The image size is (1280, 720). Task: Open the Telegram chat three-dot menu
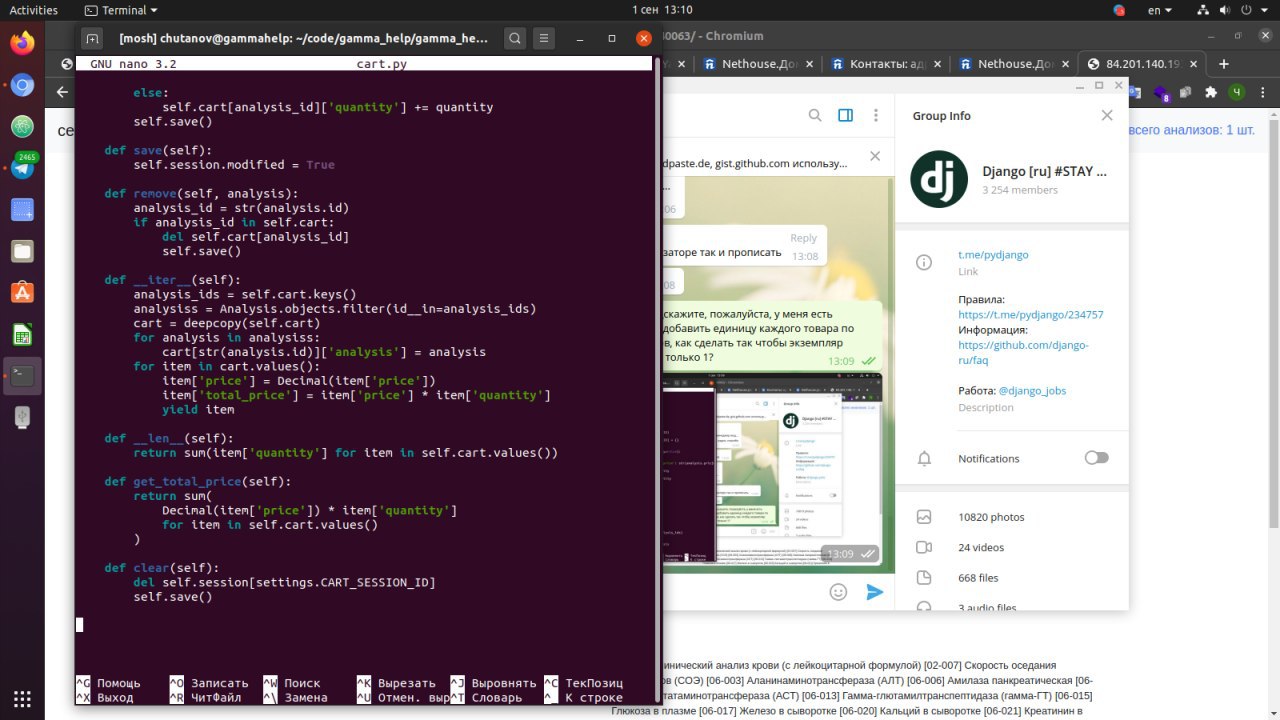pos(875,115)
